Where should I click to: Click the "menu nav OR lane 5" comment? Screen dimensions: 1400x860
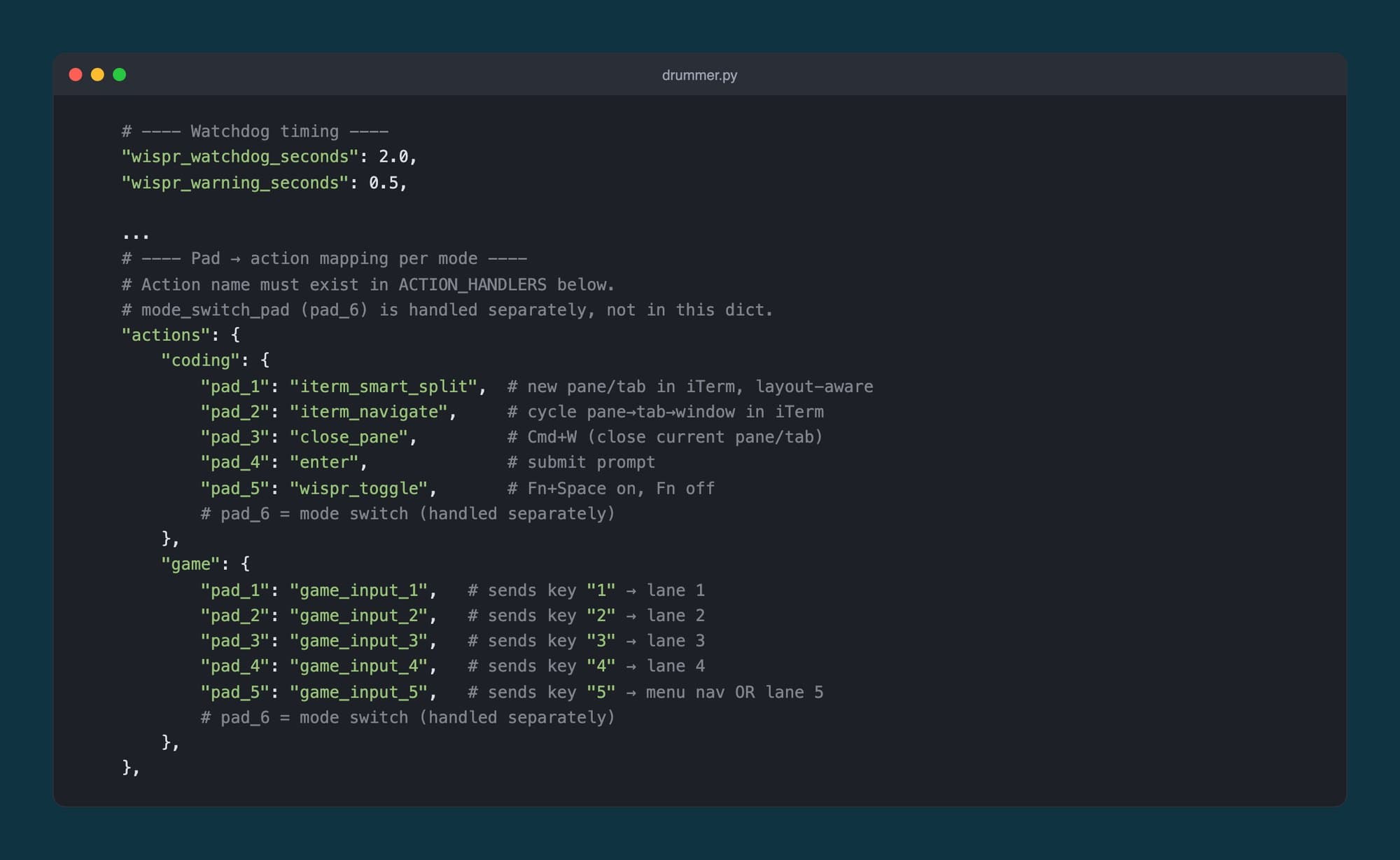tap(735, 692)
